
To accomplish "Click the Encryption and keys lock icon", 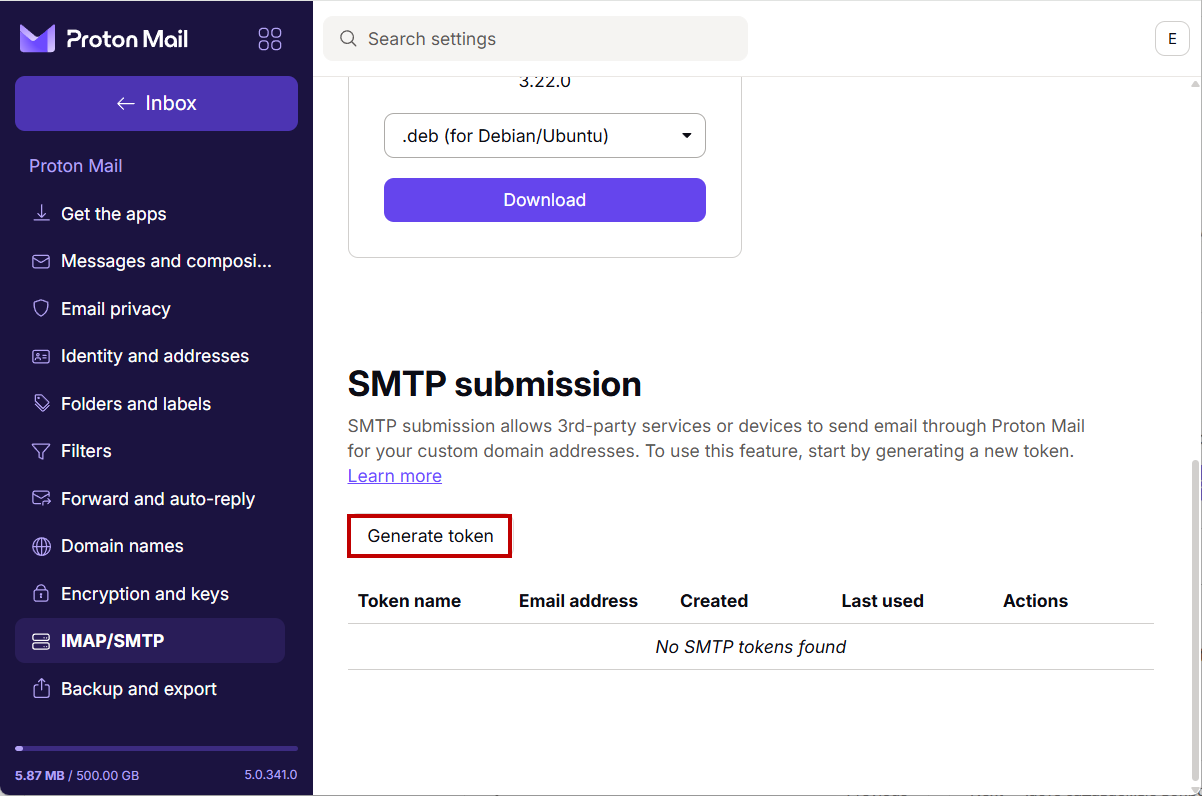I will [41, 593].
